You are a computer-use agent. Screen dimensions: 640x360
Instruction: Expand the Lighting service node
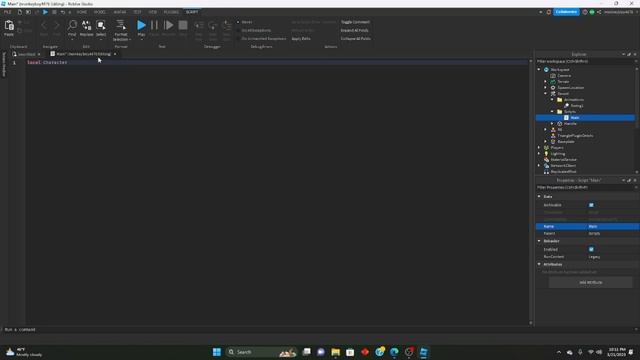coord(539,153)
